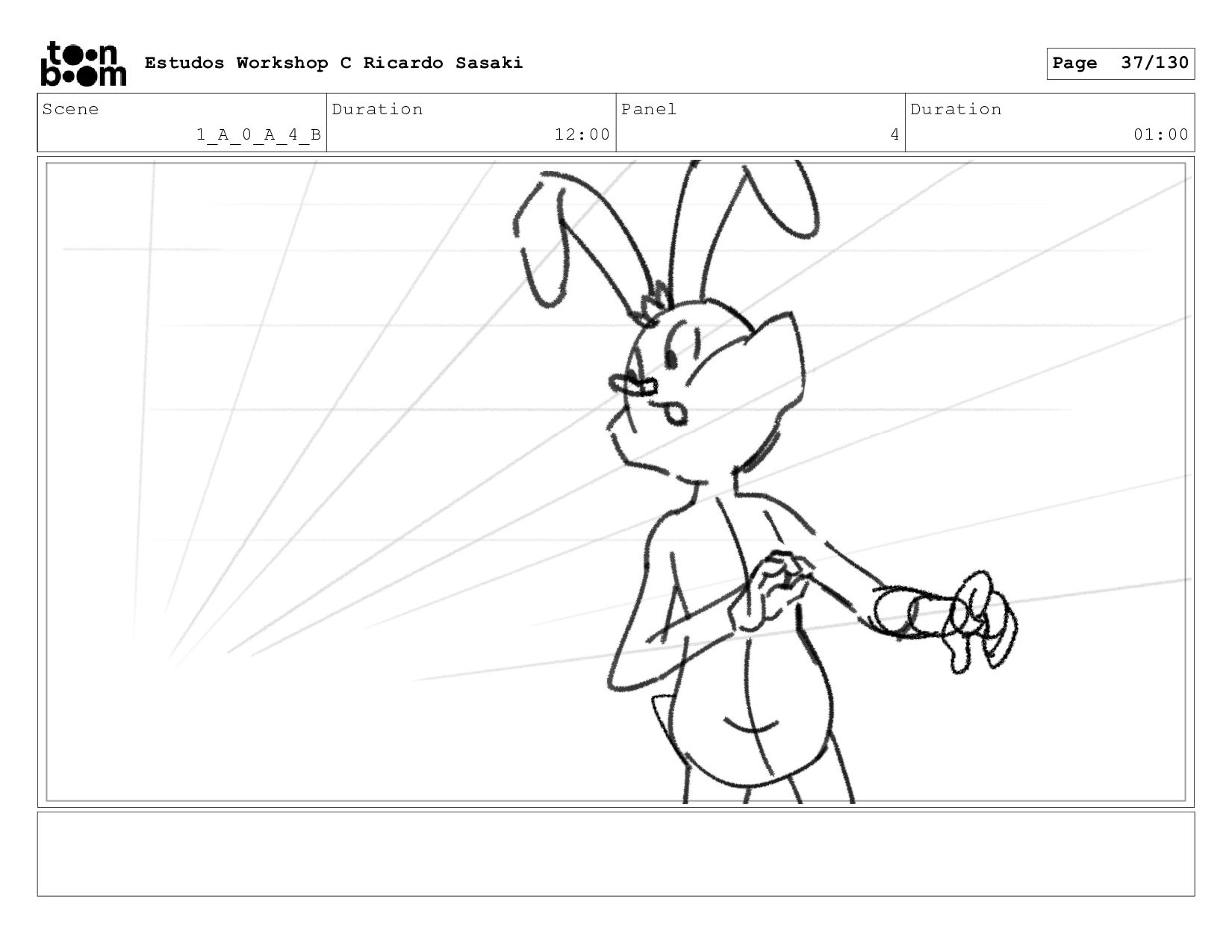The image size is (1232, 952).
Task: Click the 'Scene' header label
Action: [x=70, y=109]
